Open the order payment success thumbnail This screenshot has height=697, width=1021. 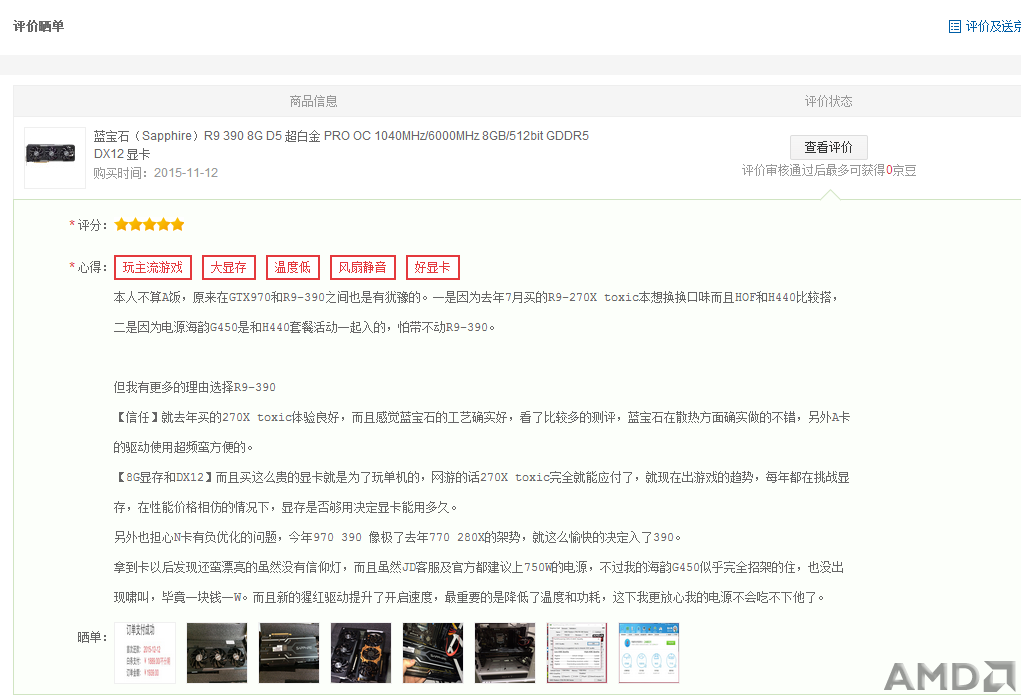145,653
